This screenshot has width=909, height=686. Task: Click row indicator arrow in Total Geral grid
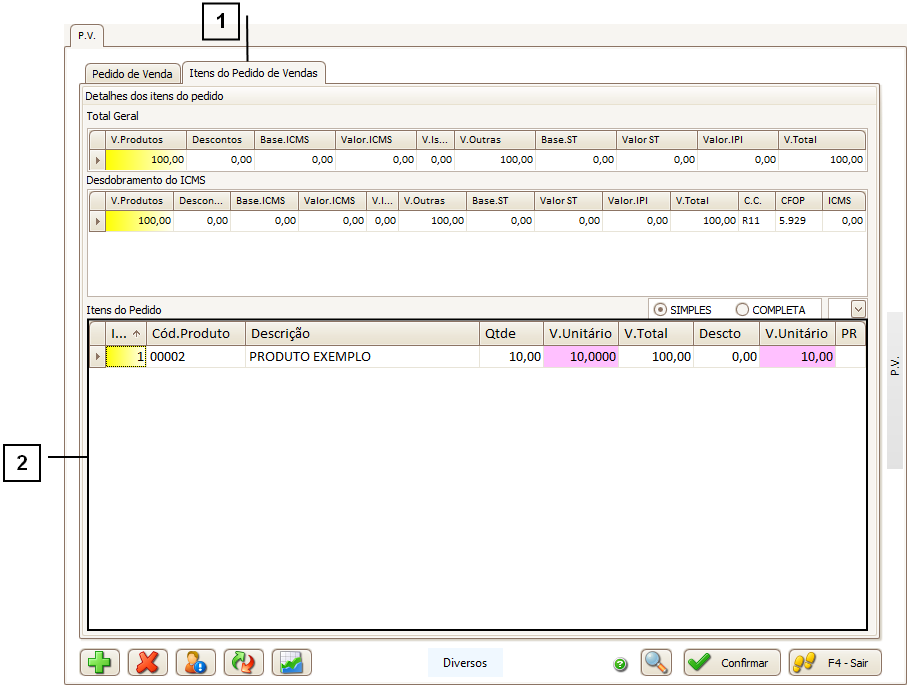pos(97,160)
